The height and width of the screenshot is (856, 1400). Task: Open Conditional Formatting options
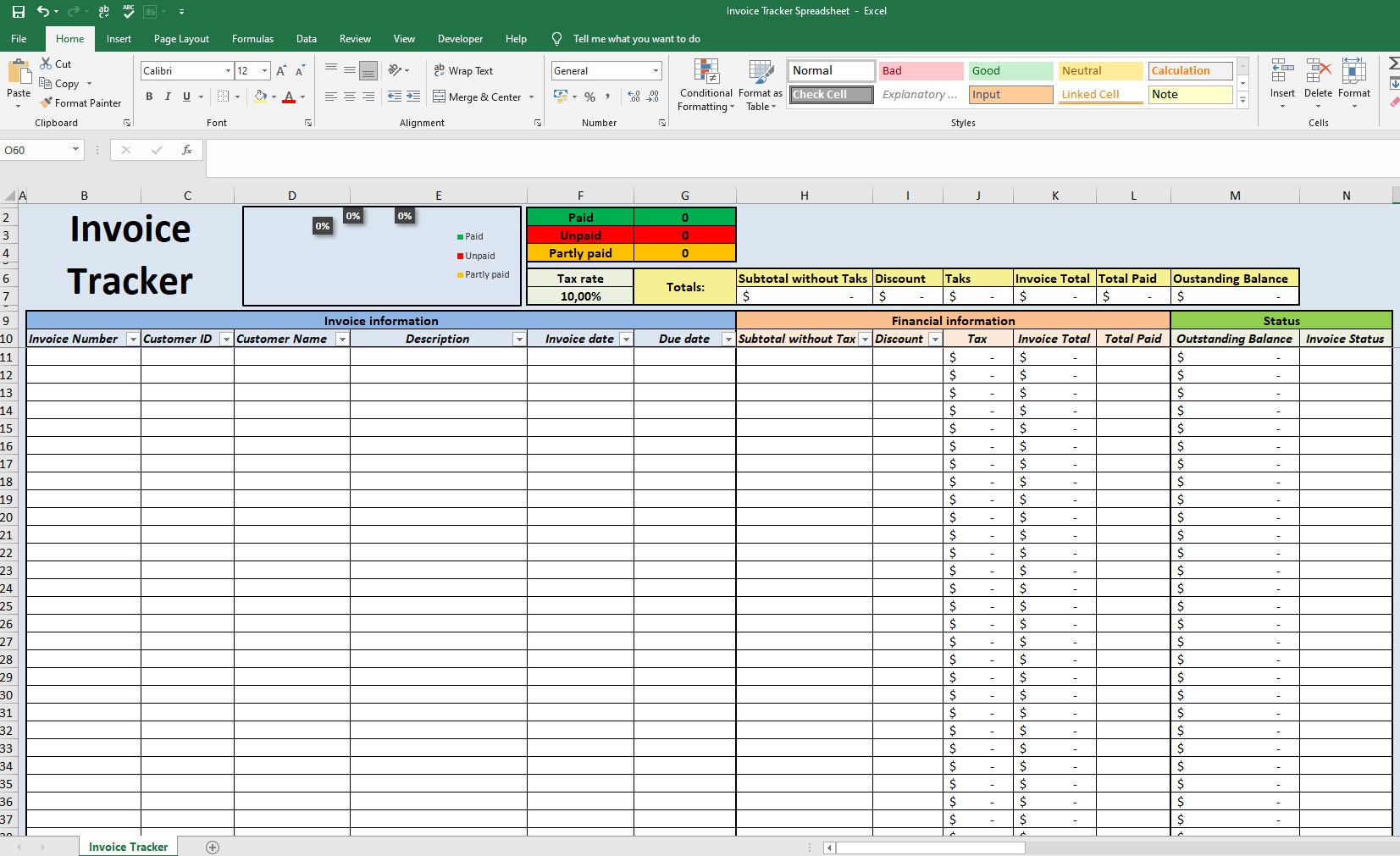[x=706, y=85]
